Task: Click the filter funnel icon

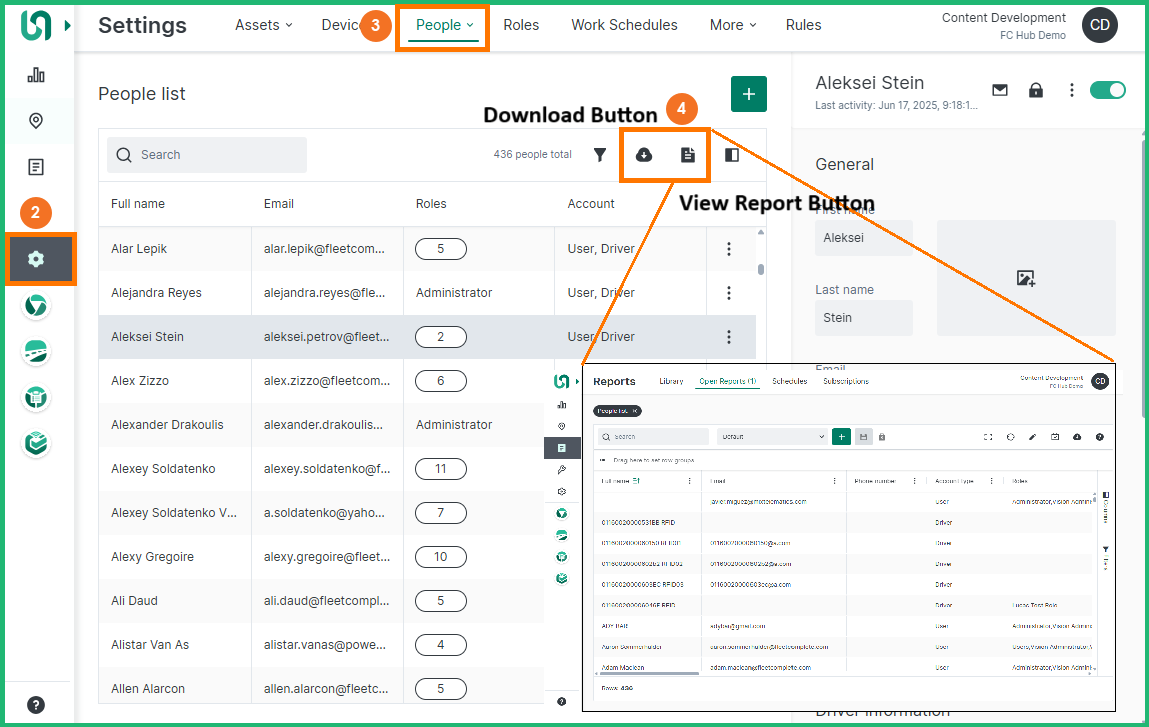Action: (x=600, y=155)
